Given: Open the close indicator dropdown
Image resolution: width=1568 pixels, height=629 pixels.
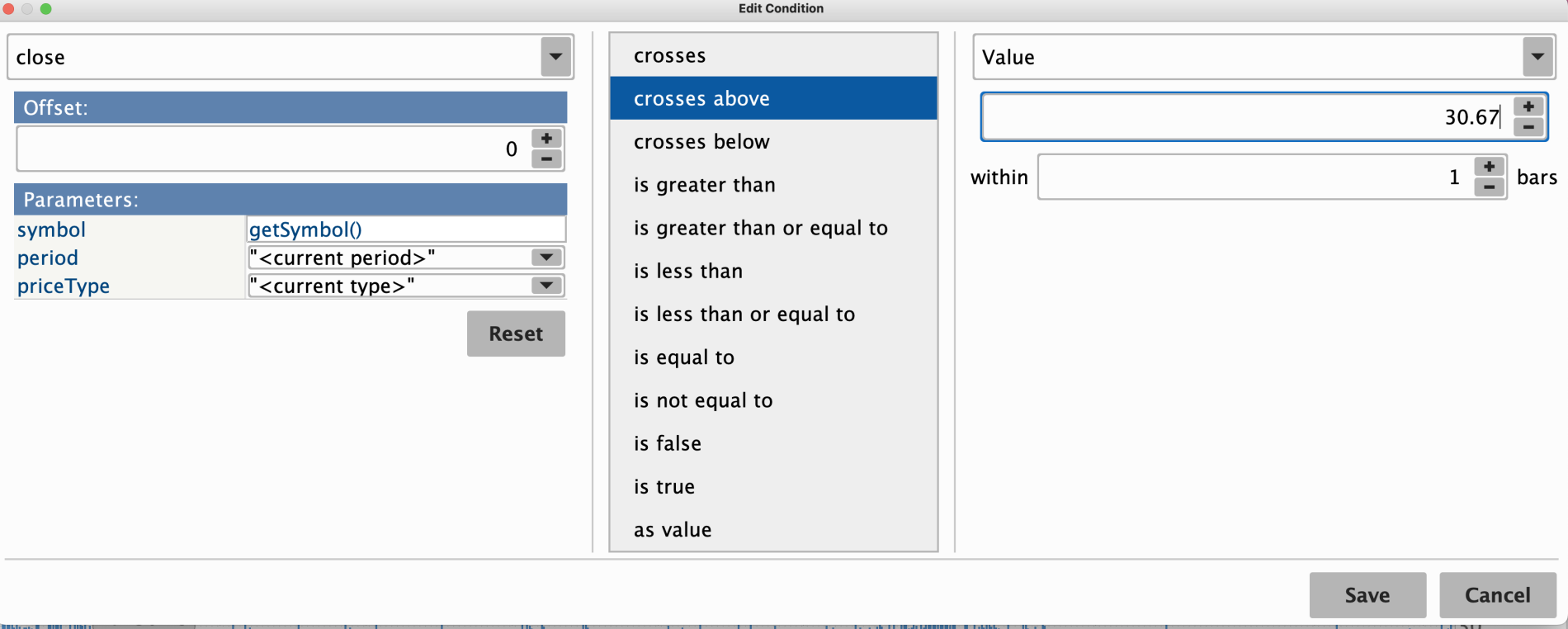Looking at the screenshot, I should [555, 57].
